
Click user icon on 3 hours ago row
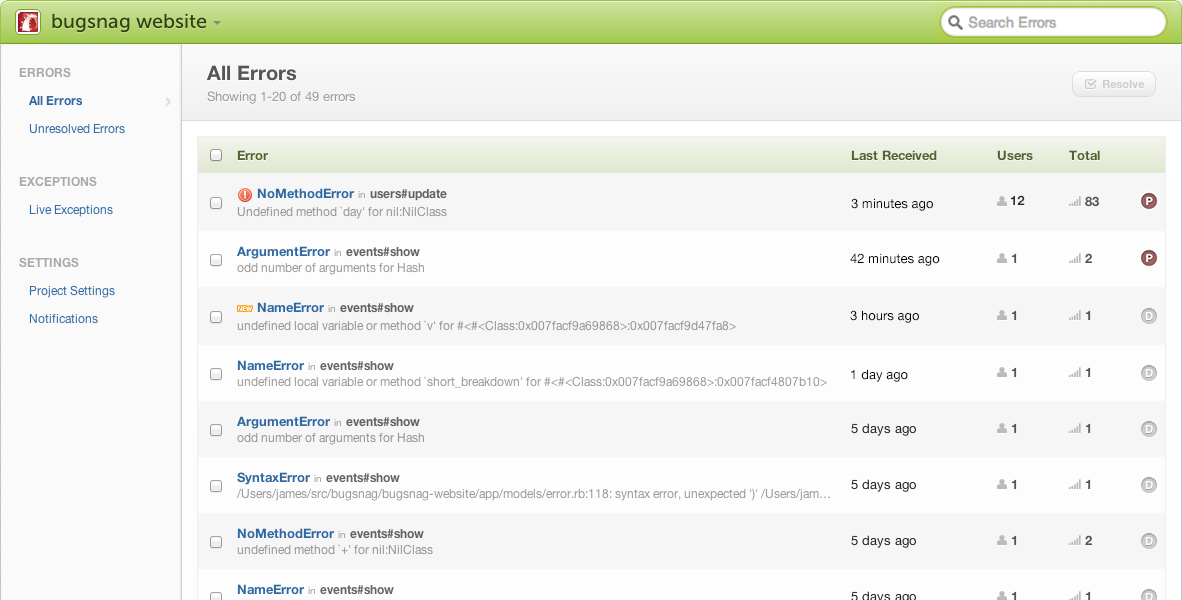[1002, 316]
